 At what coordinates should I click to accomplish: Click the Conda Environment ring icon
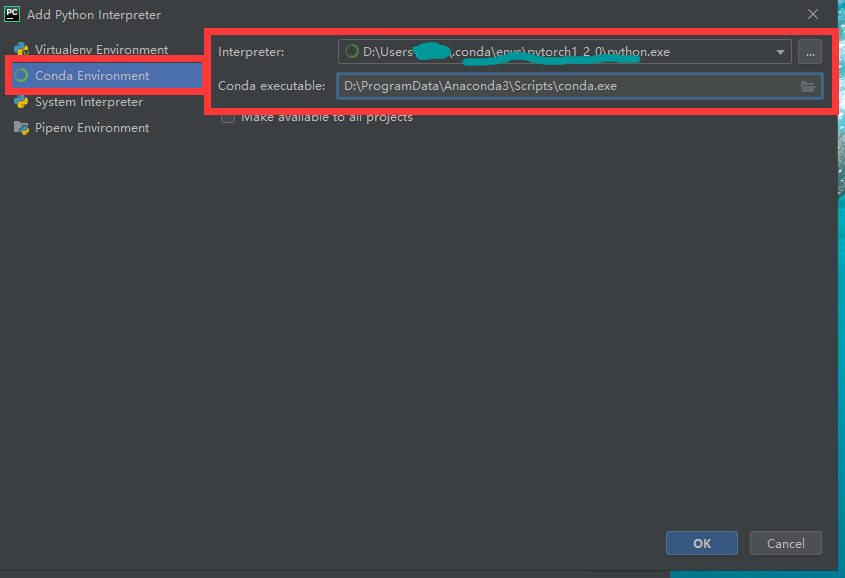point(21,75)
